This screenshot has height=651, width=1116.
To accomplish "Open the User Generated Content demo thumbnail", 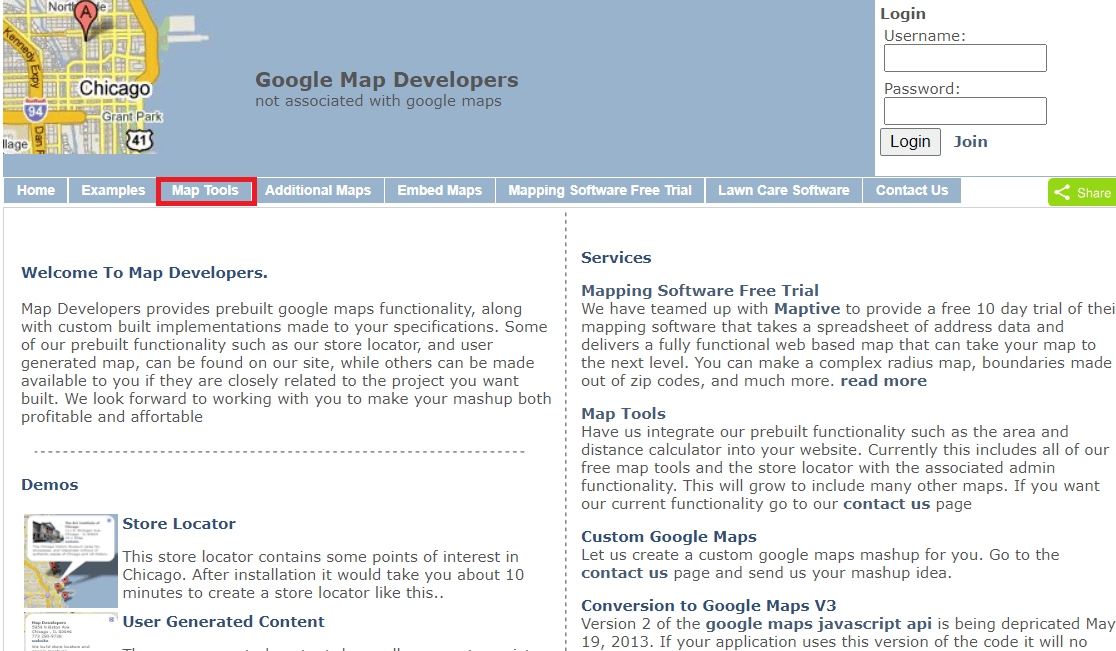I will (69, 630).
